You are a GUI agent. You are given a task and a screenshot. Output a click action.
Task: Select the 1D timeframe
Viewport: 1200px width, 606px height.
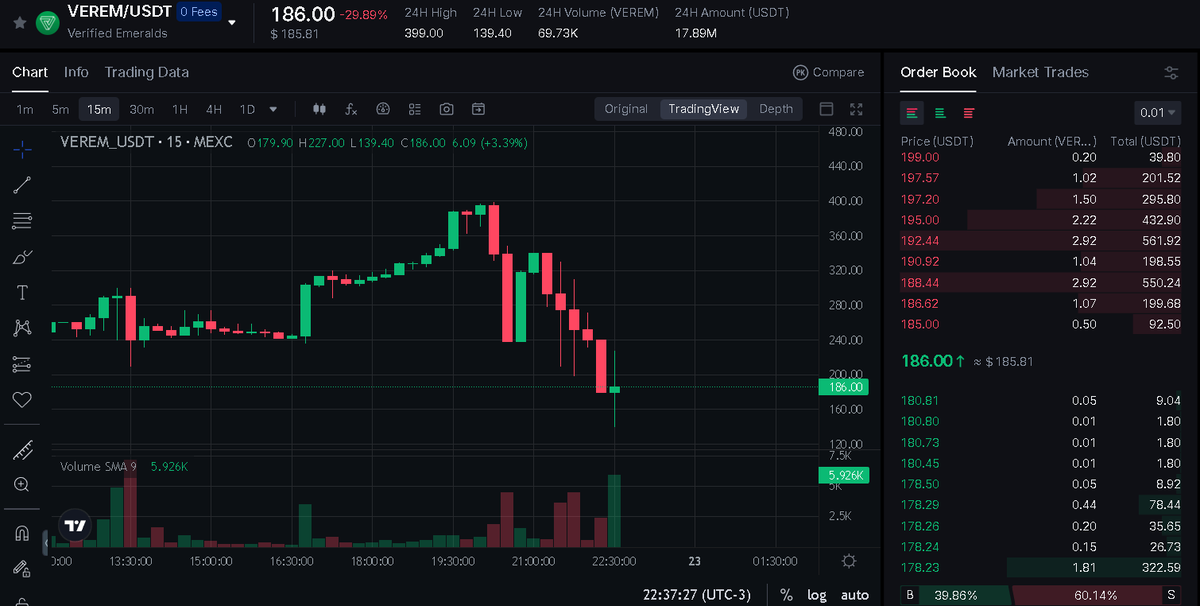tap(247, 109)
